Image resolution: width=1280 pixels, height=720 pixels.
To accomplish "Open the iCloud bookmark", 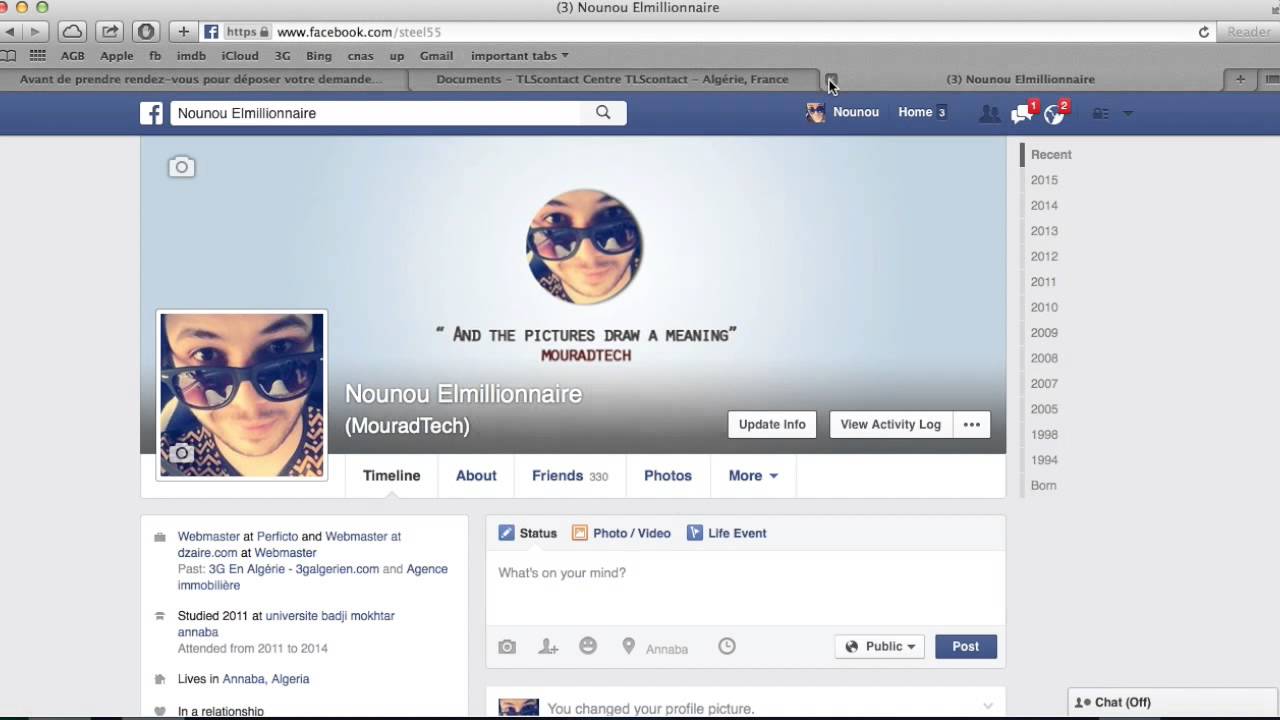I will click(240, 56).
